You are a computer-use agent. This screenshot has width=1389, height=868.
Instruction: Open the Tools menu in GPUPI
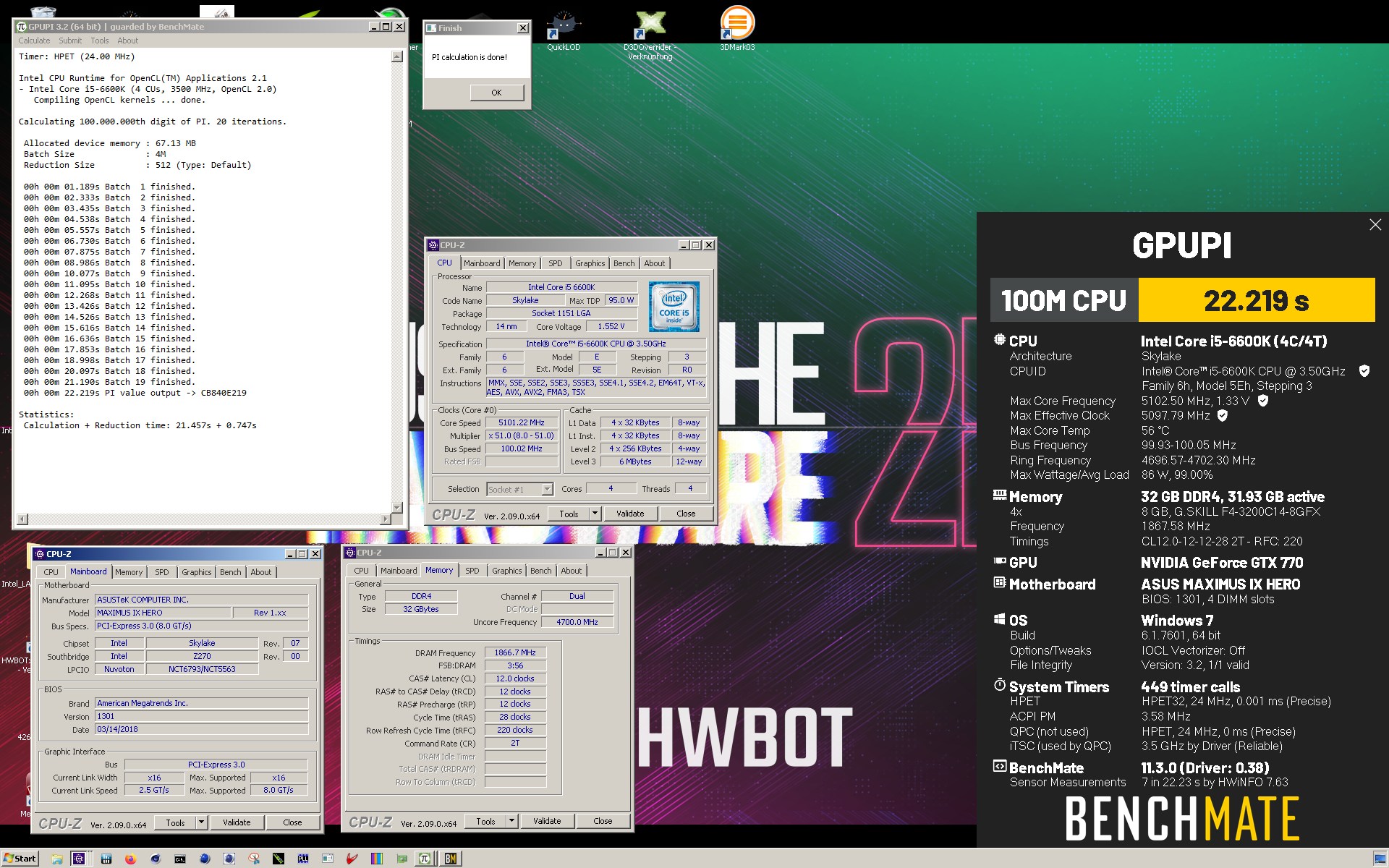[x=100, y=41]
